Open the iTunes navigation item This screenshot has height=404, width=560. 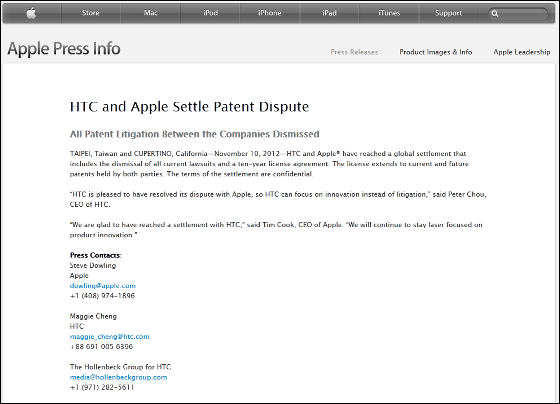coord(389,13)
